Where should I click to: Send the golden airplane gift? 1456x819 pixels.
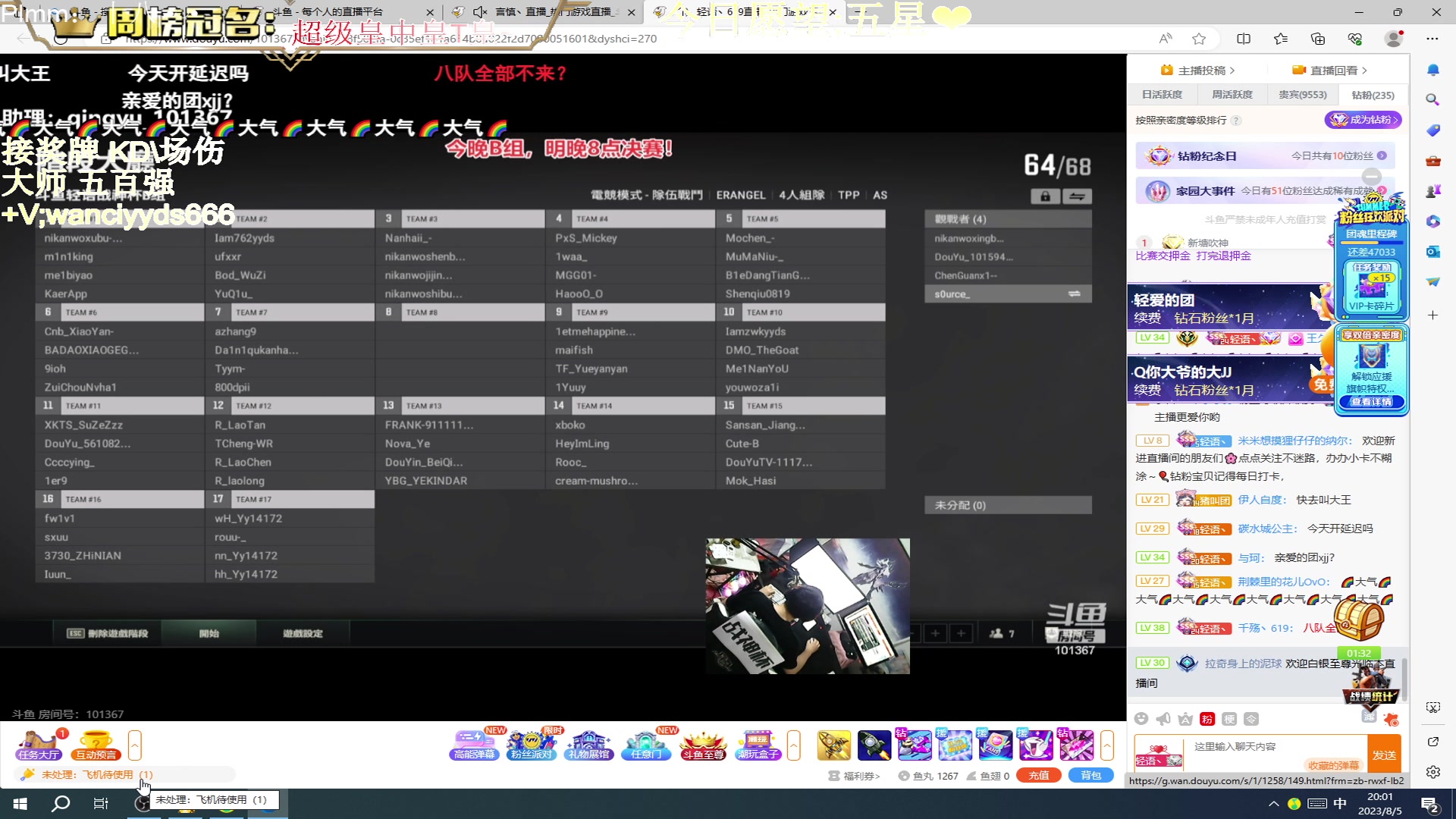pyautogui.click(x=833, y=745)
